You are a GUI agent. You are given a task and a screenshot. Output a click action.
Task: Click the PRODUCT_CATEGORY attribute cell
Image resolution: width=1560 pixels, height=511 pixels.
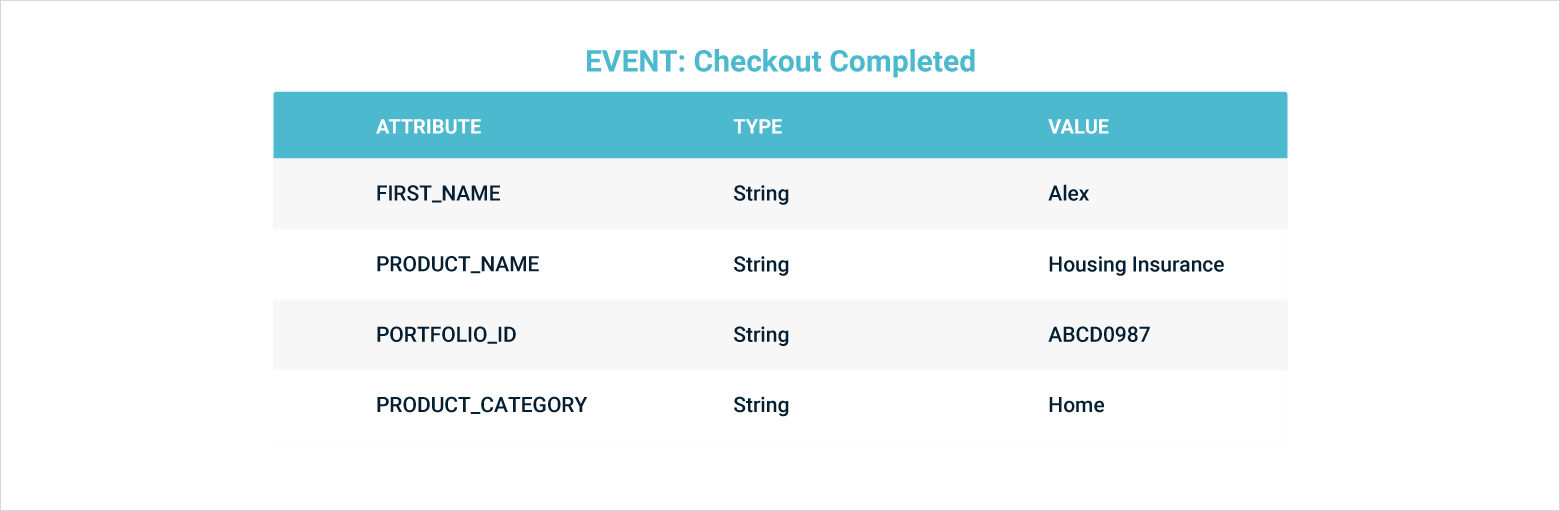pyautogui.click(x=481, y=405)
